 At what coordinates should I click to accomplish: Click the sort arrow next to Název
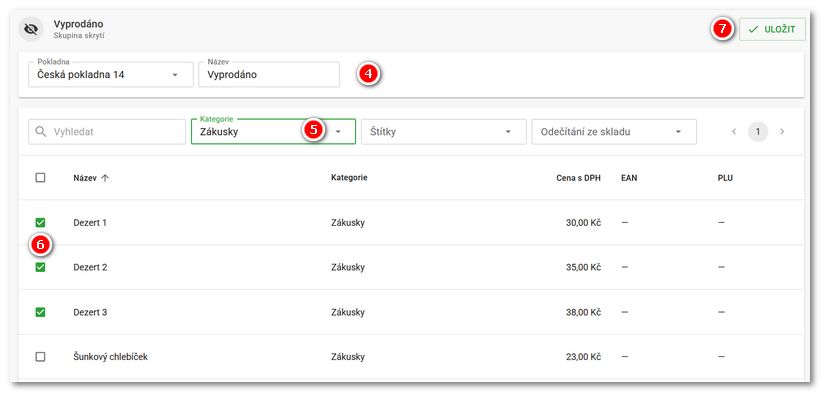click(x=105, y=178)
